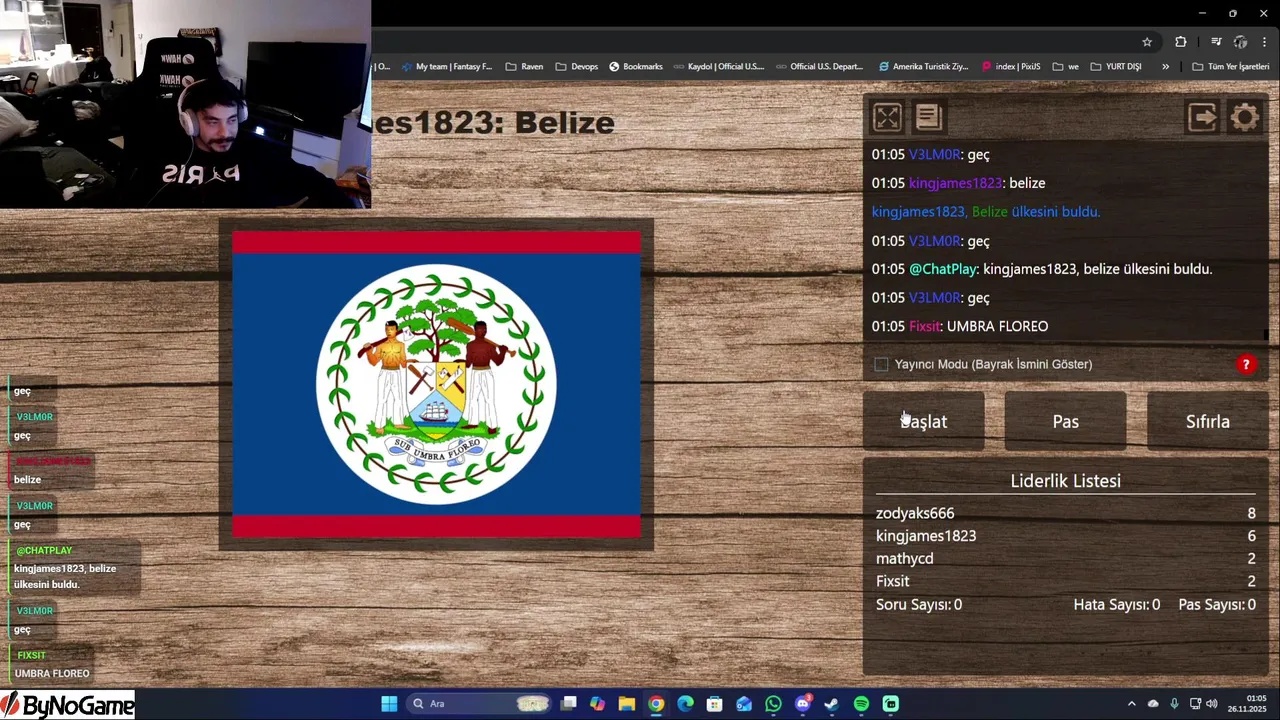
Task: Click the @ChatPlay chat message
Action: click(x=1041, y=269)
